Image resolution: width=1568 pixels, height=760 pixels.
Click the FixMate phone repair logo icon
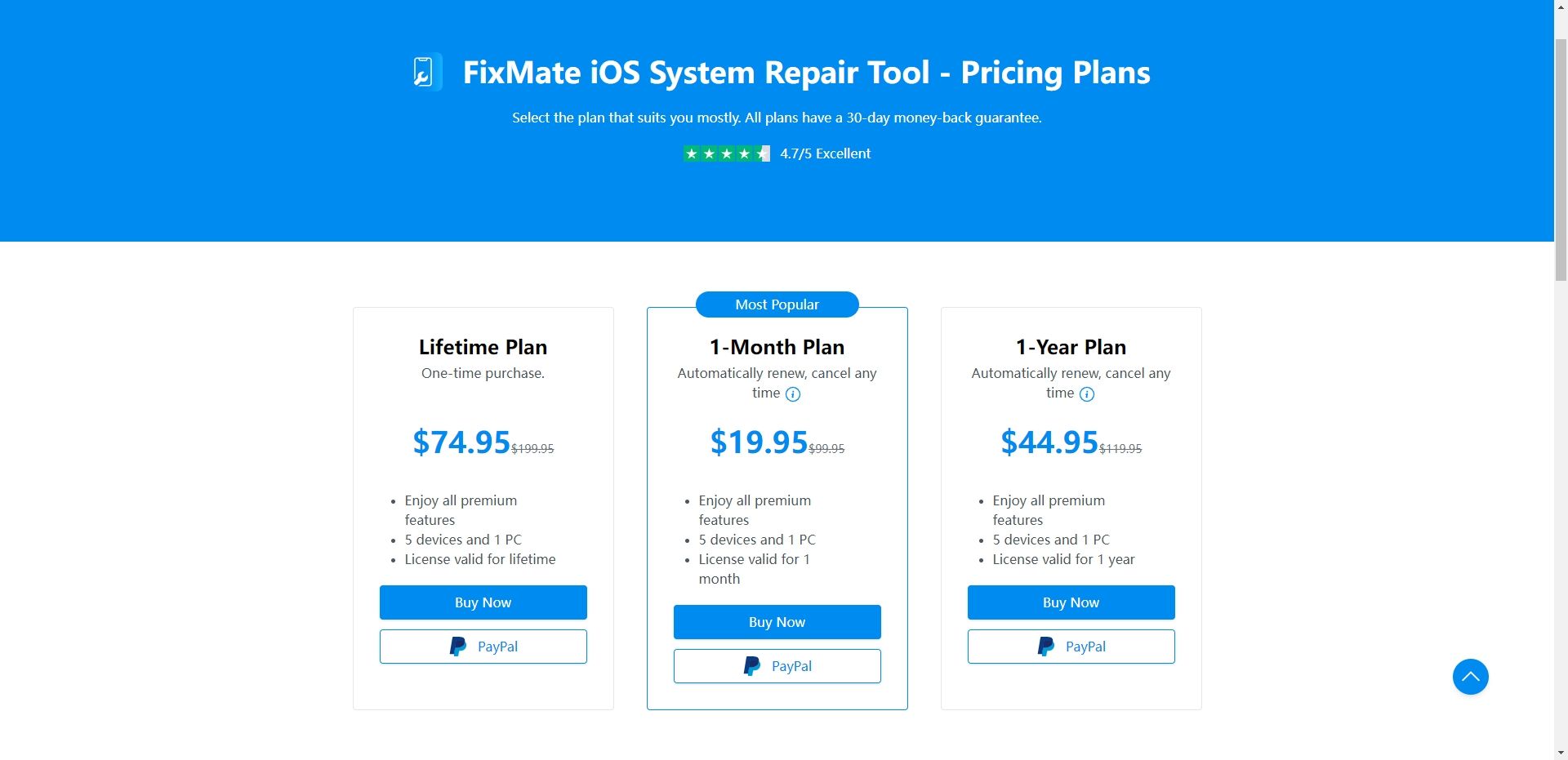pos(423,72)
